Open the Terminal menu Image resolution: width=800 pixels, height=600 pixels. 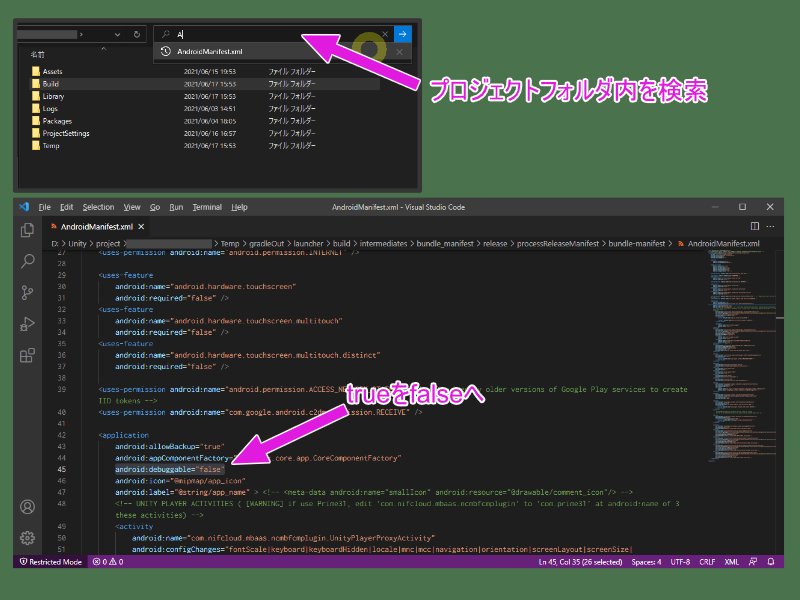coord(207,207)
